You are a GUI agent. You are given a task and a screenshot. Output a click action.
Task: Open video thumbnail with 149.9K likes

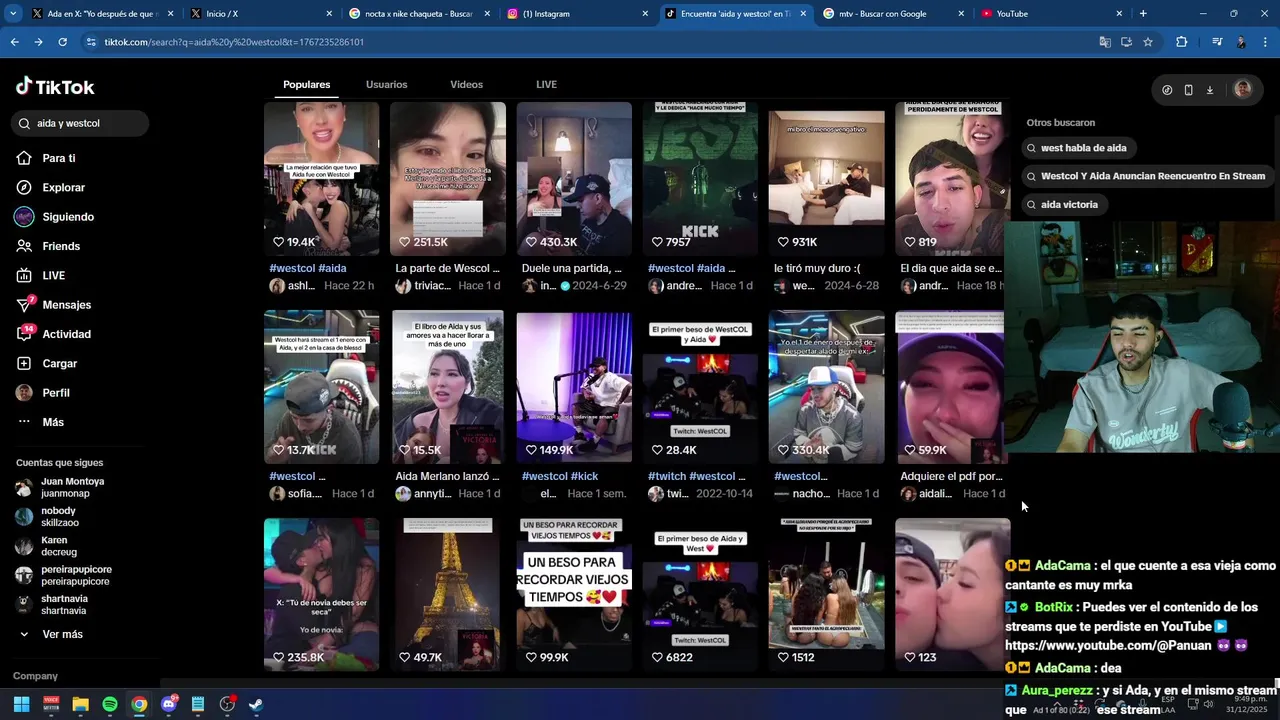click(x=574, y=387)
